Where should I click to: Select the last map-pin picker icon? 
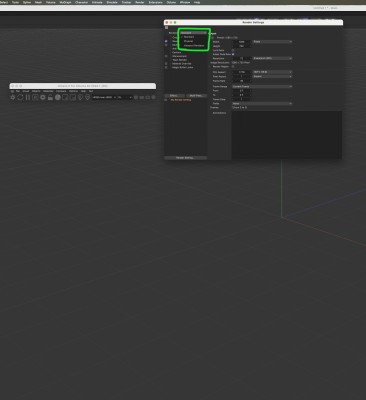[x=88, y=97]
